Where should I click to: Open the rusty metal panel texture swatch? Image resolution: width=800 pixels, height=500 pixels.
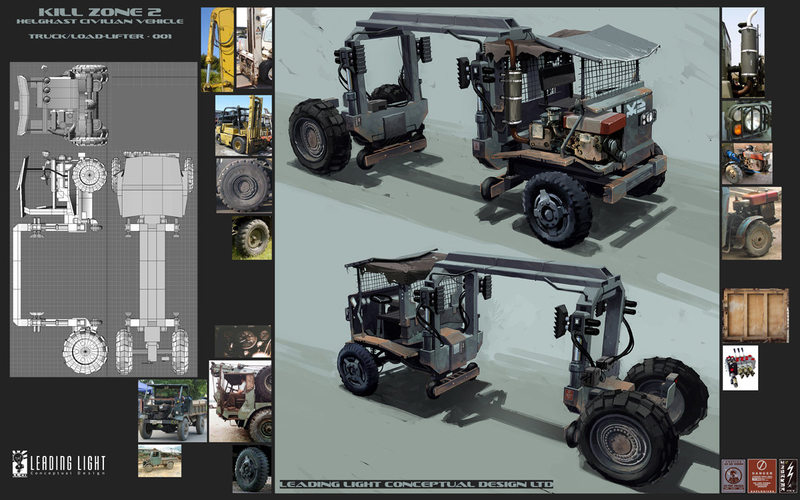coord(755,315)
